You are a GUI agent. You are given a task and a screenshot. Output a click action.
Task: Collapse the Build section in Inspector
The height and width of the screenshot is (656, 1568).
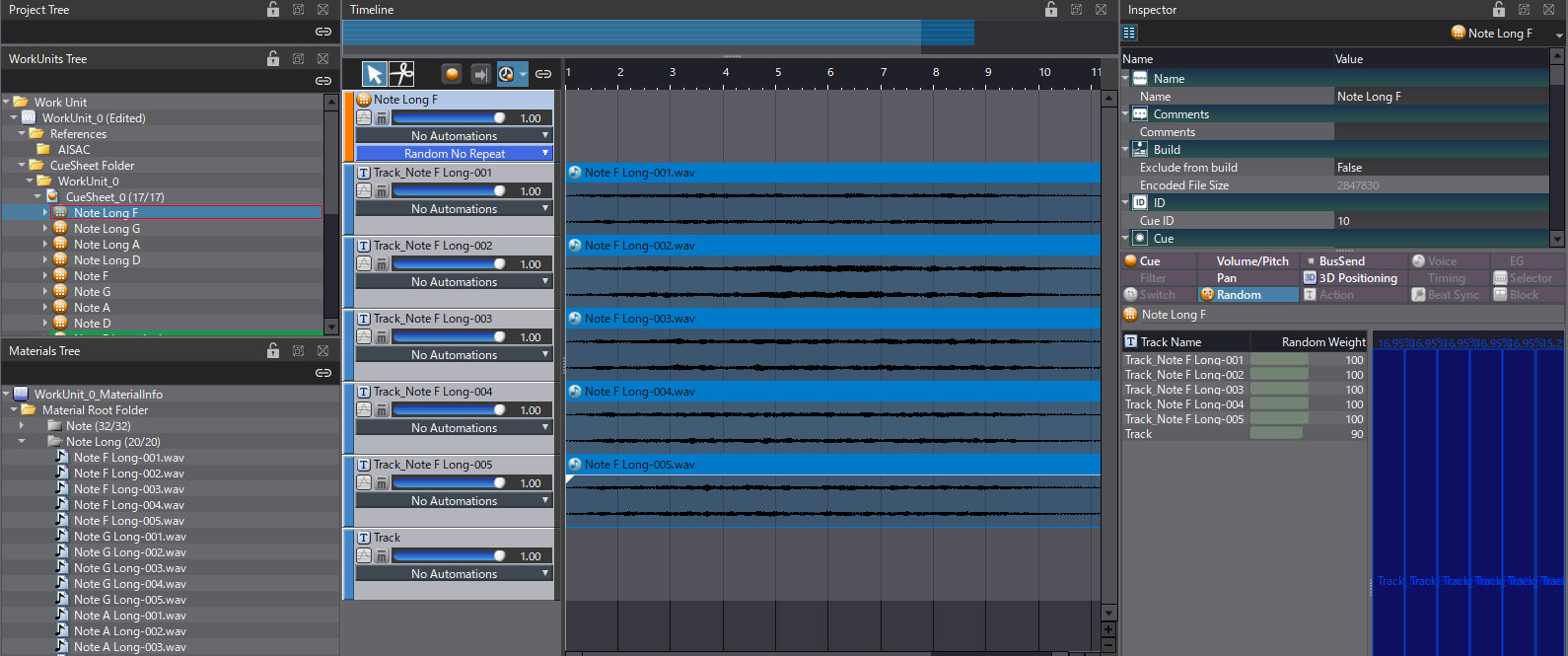pyautogui.click(x=1125, y=150)
